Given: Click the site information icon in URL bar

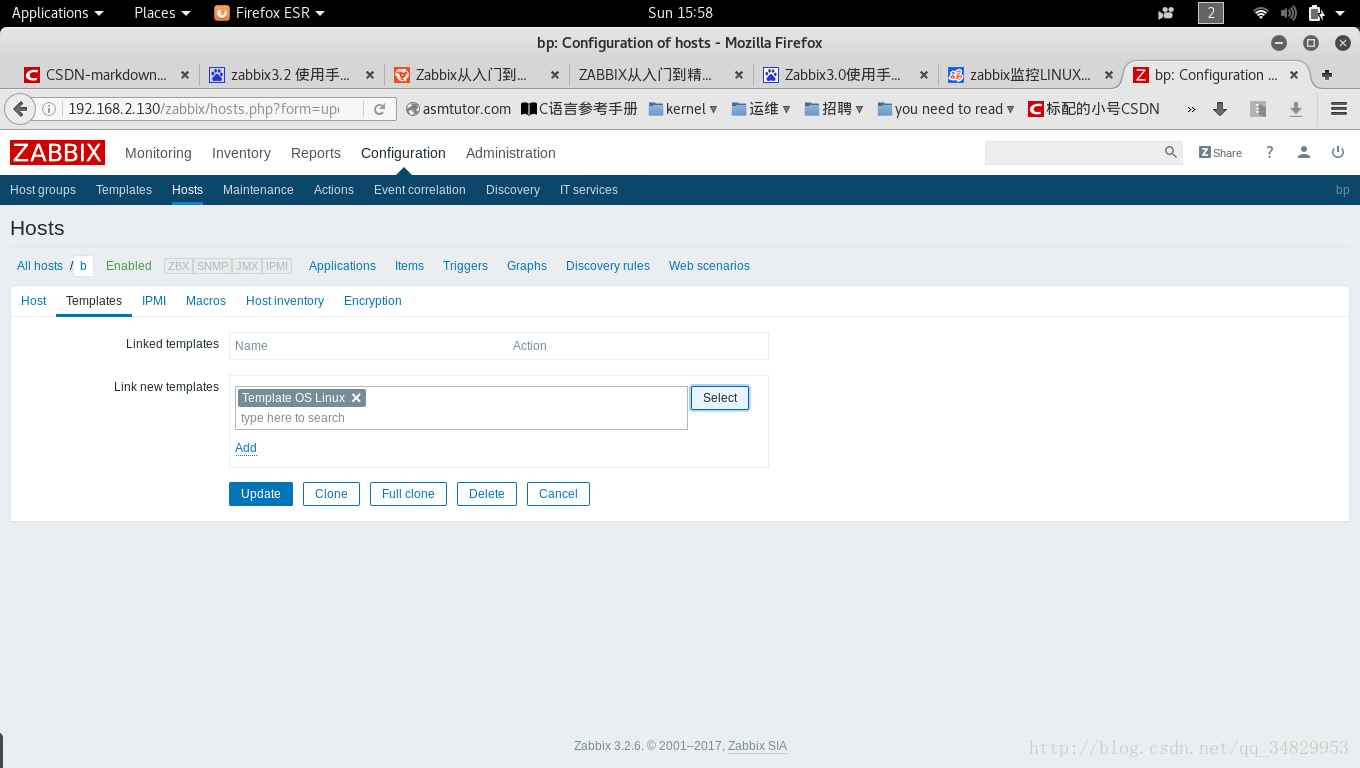Looking at the screenshot, I should coord(49,109).
